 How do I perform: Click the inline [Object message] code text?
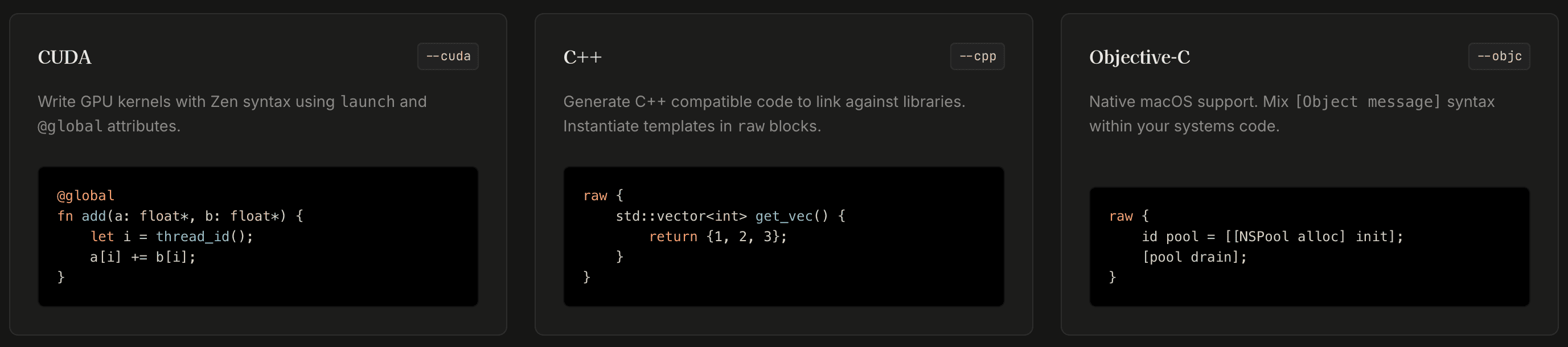[x=1368, y=101]
